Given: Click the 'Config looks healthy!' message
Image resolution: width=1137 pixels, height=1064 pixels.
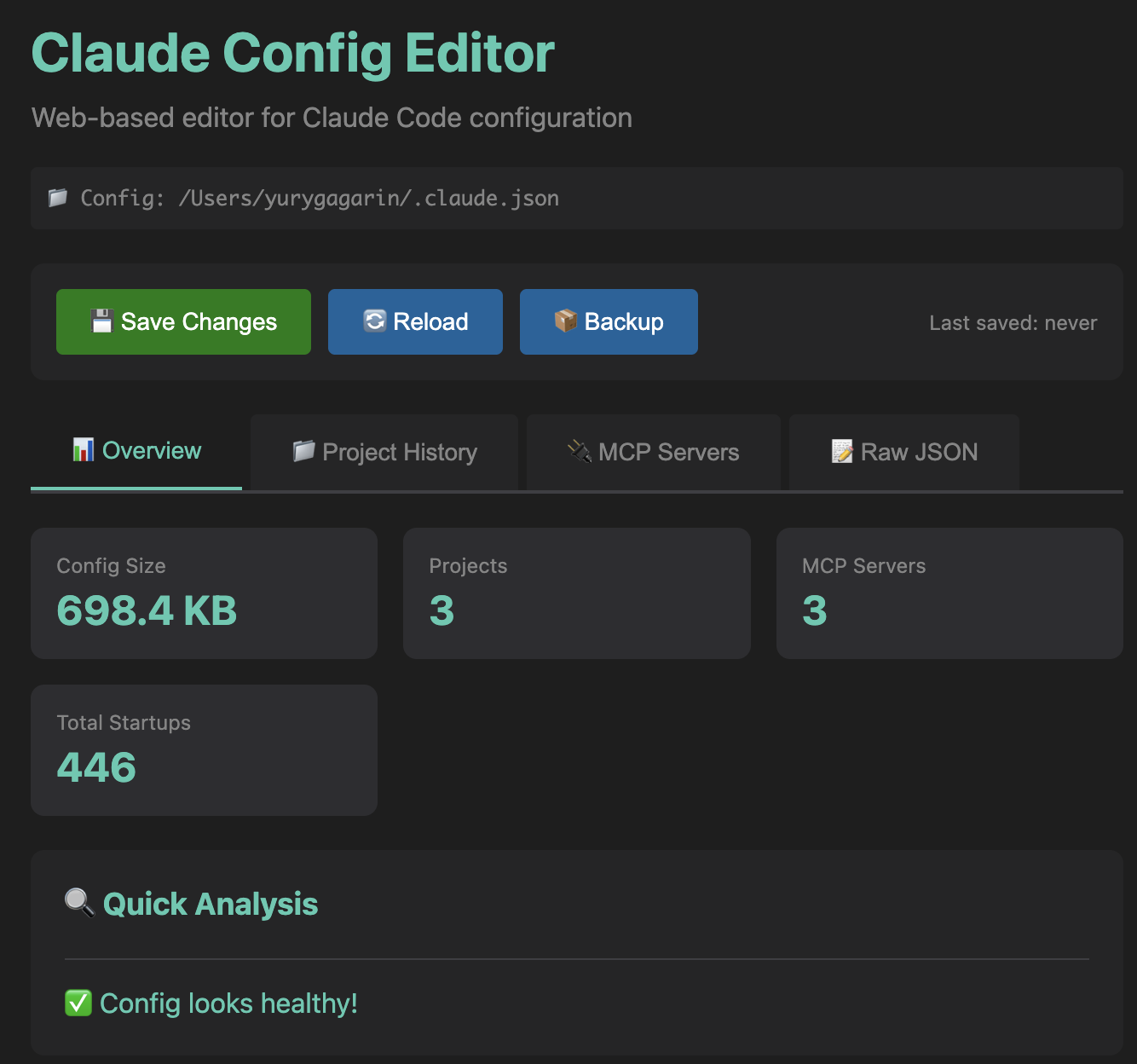Looking at the screenshot, I should (228, 1003).
